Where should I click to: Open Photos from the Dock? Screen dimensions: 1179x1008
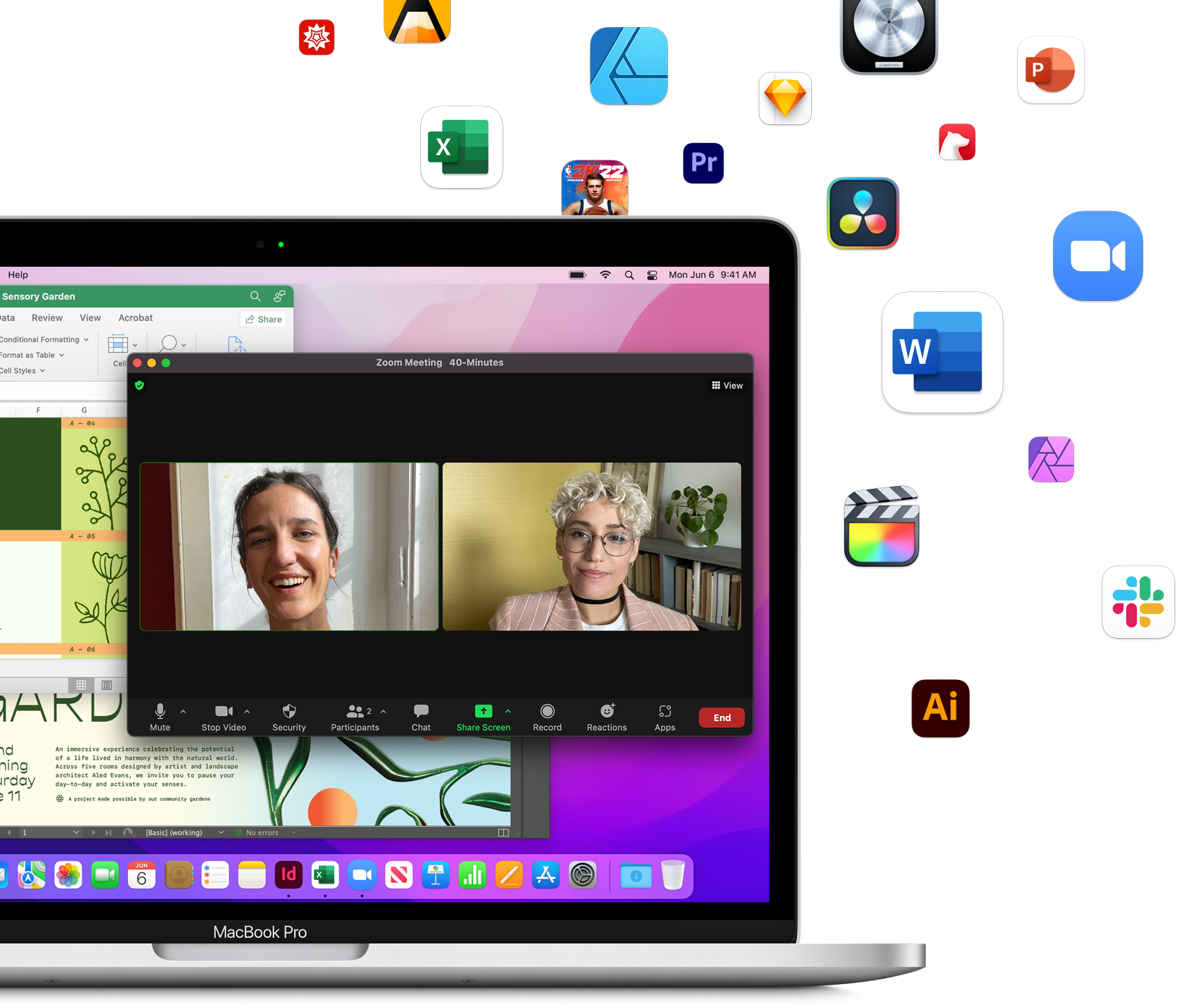(x=68, y=875)
